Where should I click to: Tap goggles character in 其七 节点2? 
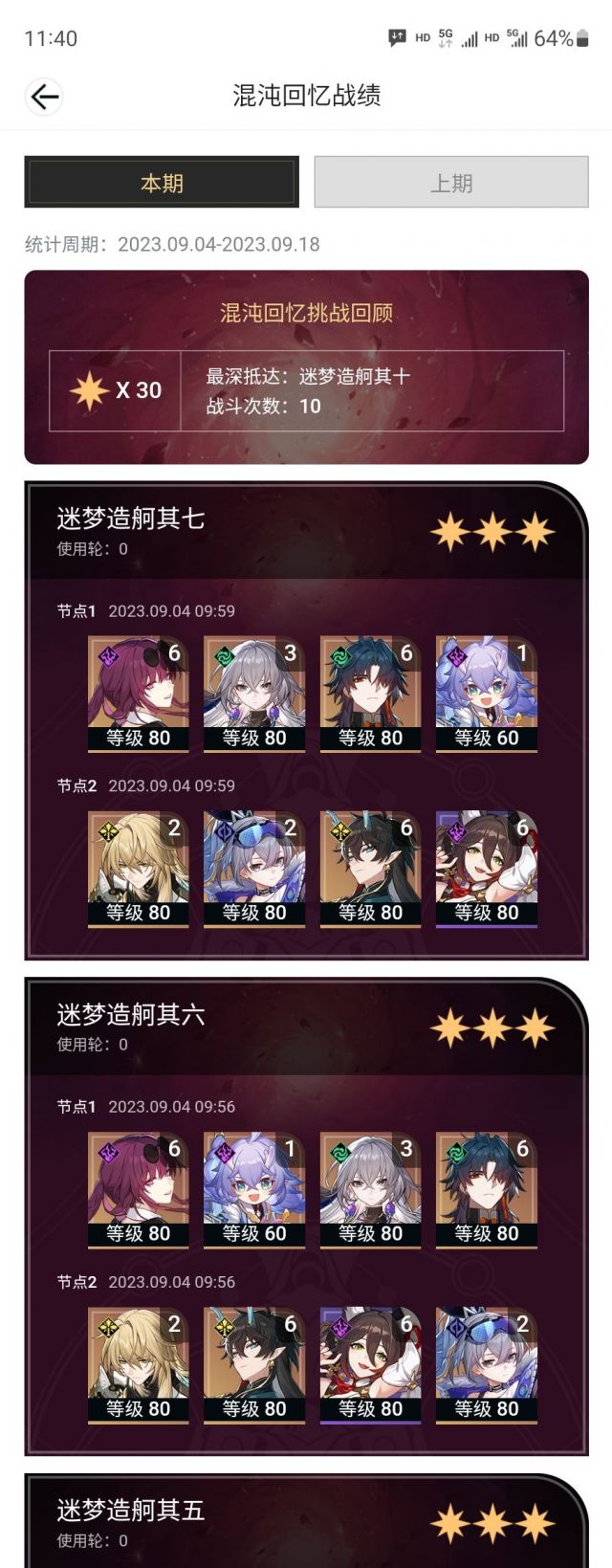pyautogui.click(x=254, y=870)
